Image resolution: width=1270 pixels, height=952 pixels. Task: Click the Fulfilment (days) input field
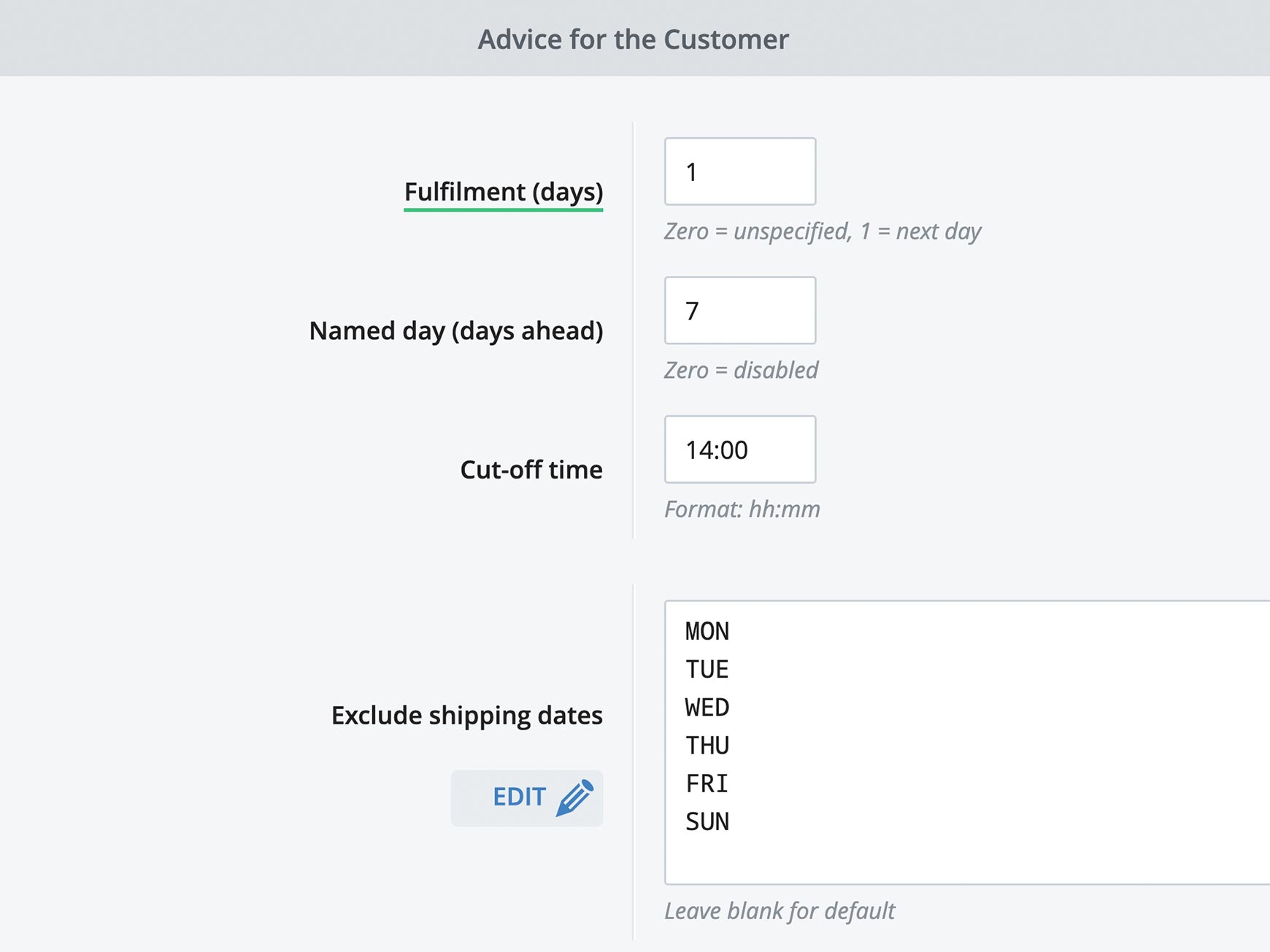(x=740, y=171)
